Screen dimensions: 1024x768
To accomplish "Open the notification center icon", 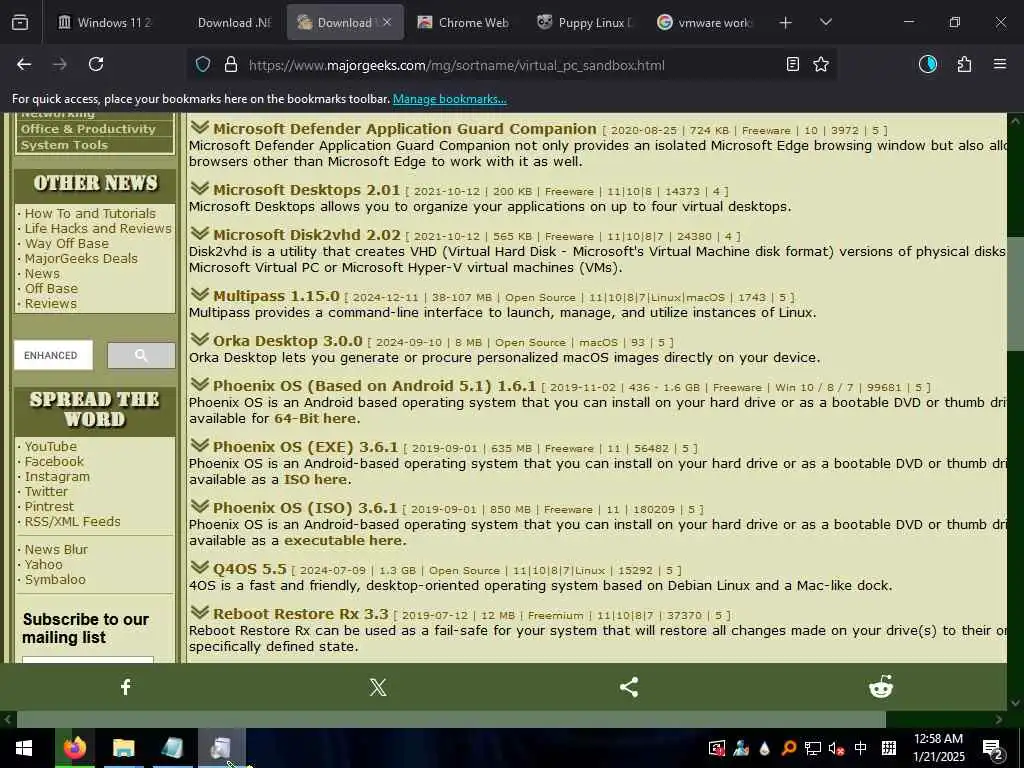I will pyautogui.click(x=993, y=749).
